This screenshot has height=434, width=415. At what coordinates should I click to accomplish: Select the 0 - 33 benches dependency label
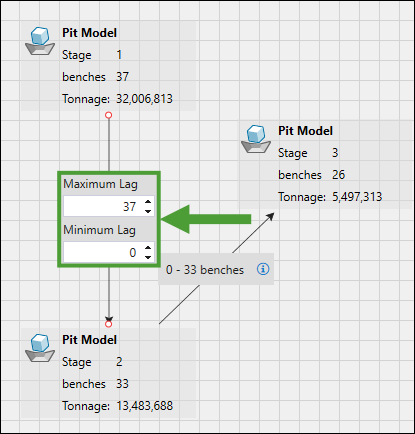point(205,270)
